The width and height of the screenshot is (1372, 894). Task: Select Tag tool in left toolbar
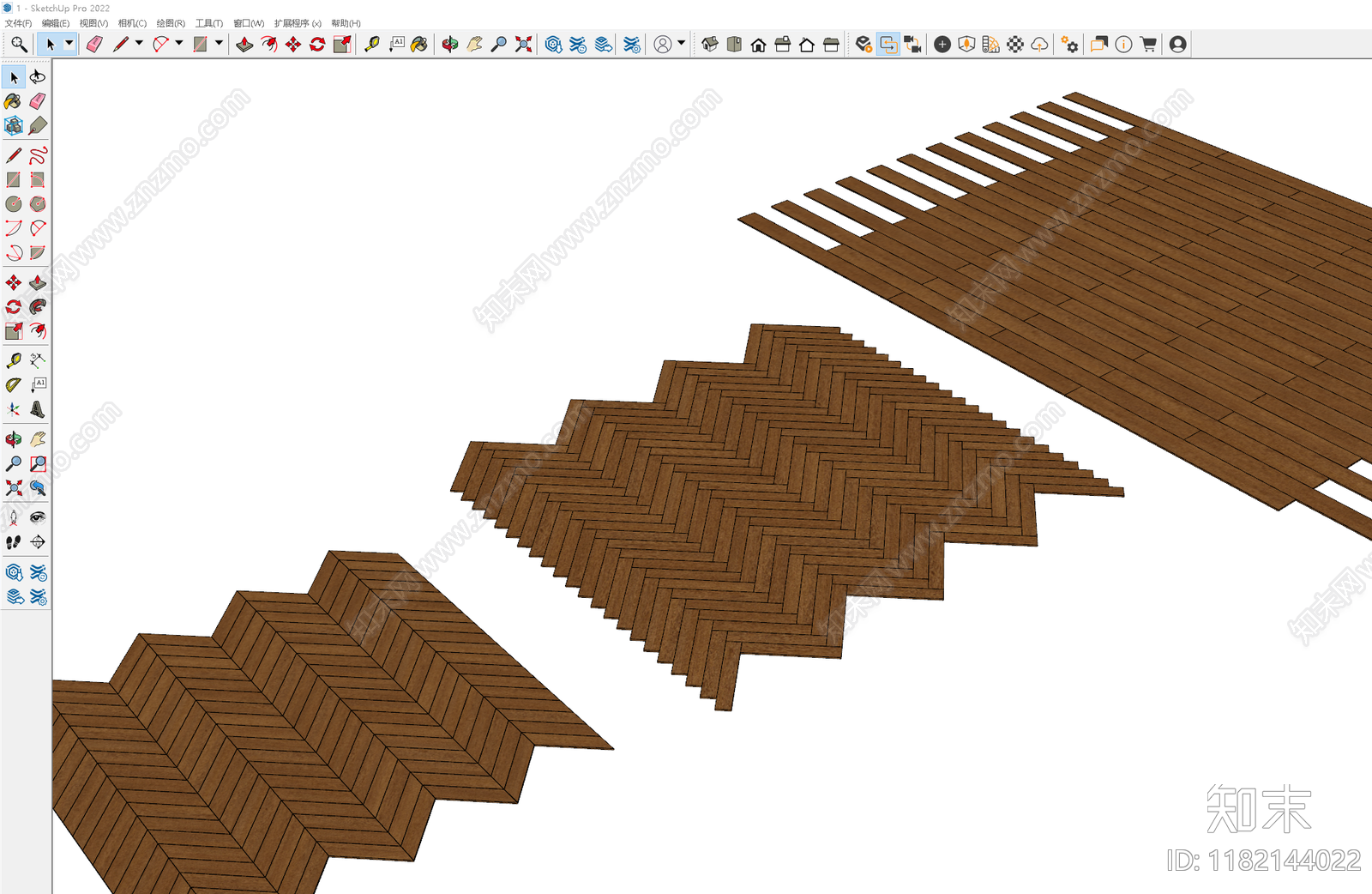[x=38, y=125]
